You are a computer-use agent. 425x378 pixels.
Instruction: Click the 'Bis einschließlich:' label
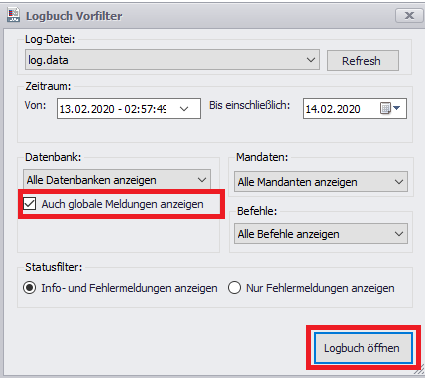click(x=249, y=105)
